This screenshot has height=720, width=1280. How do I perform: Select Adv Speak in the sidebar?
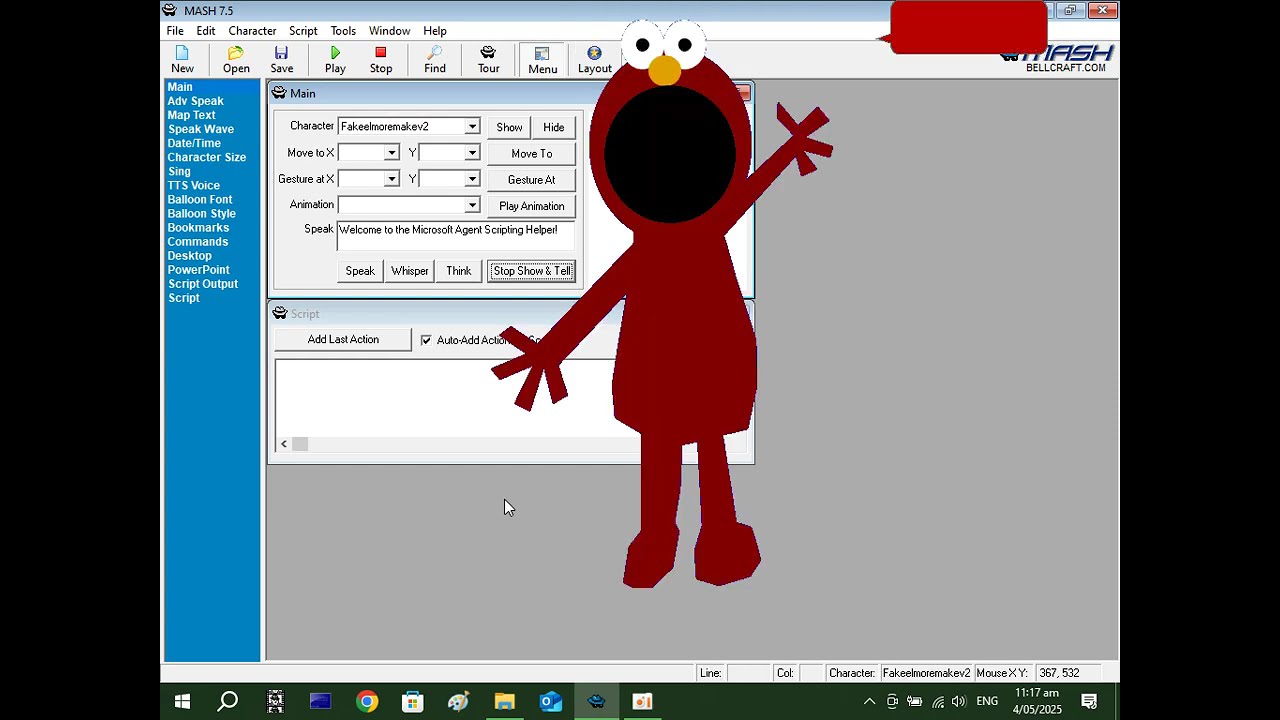click(196, 101)
